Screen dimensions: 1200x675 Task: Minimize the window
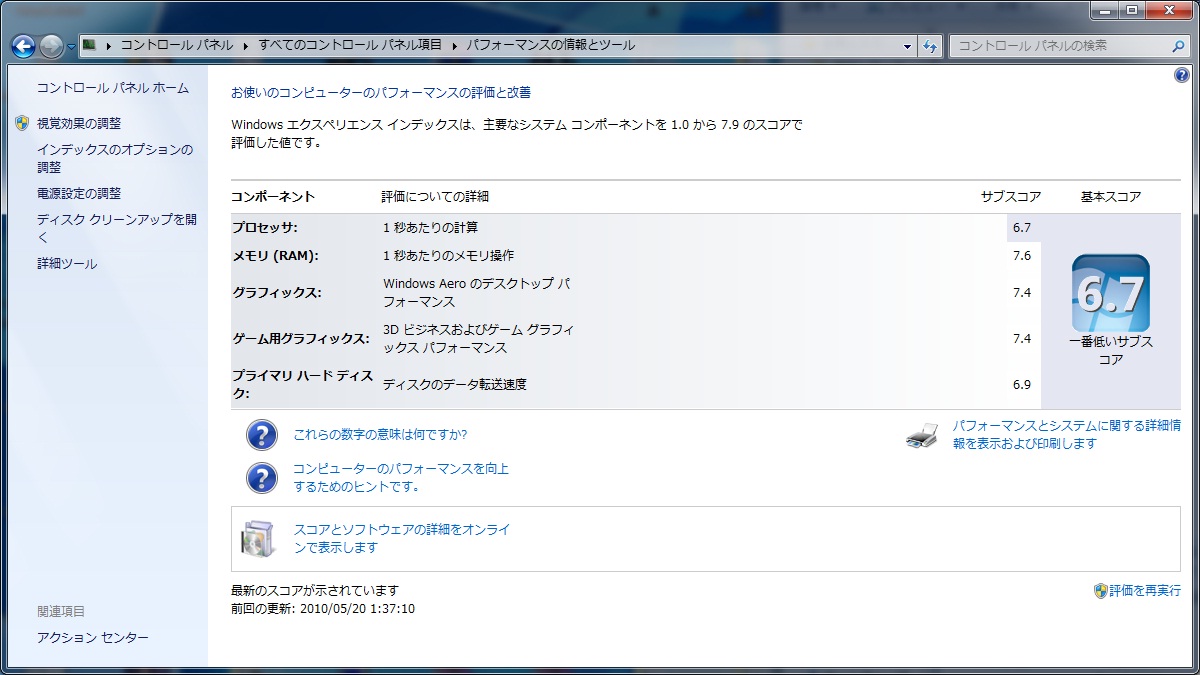pyautogui.click(x=1105, y=10)
